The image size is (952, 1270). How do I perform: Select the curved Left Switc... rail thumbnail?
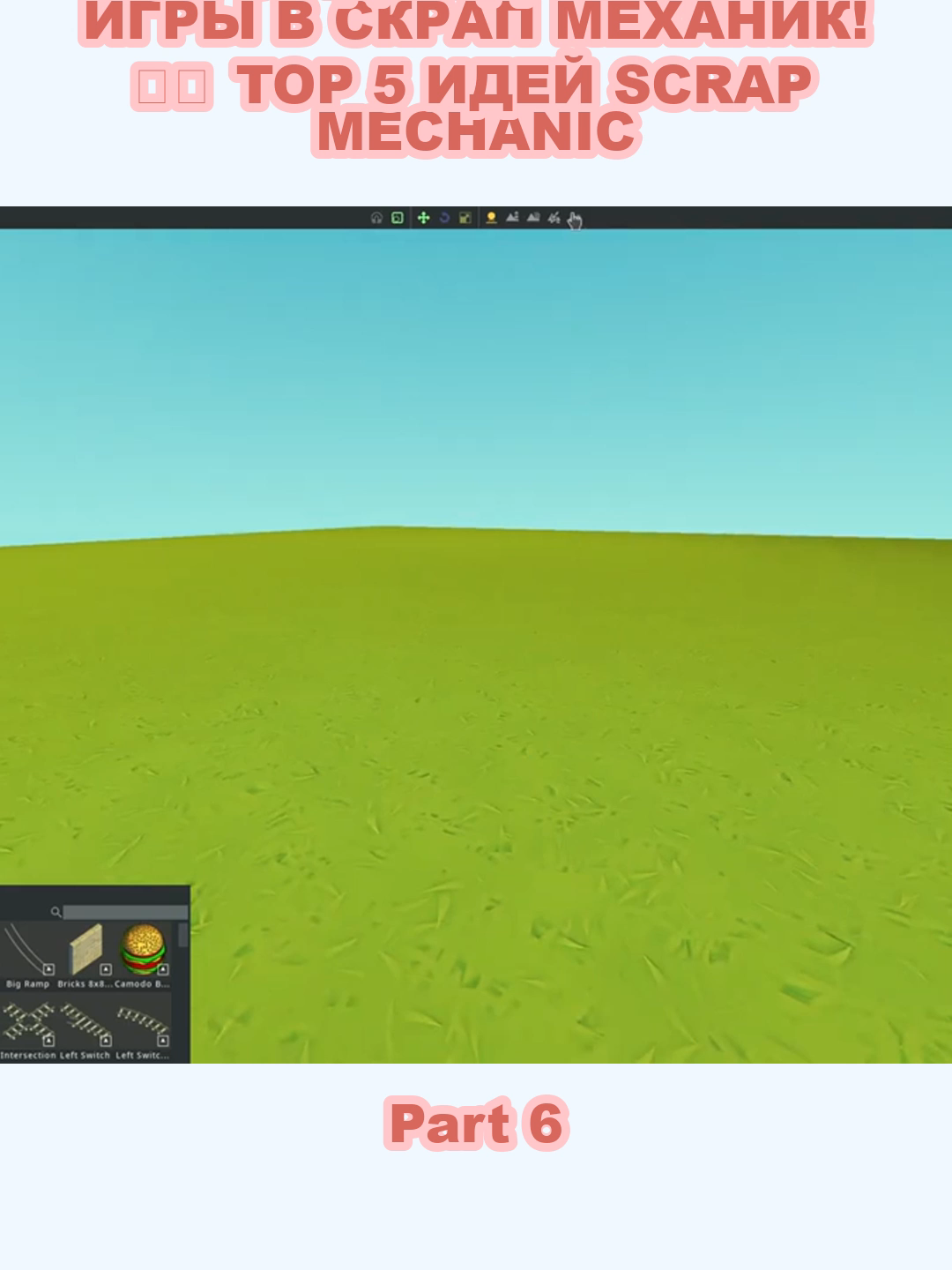(143, 1022)
